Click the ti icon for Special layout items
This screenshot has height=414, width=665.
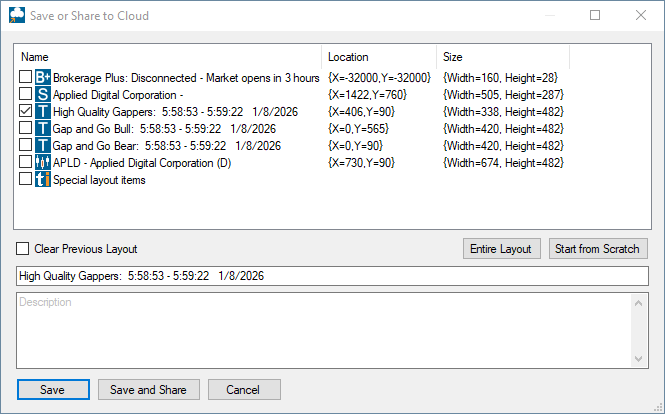click(x=43, y=179)
